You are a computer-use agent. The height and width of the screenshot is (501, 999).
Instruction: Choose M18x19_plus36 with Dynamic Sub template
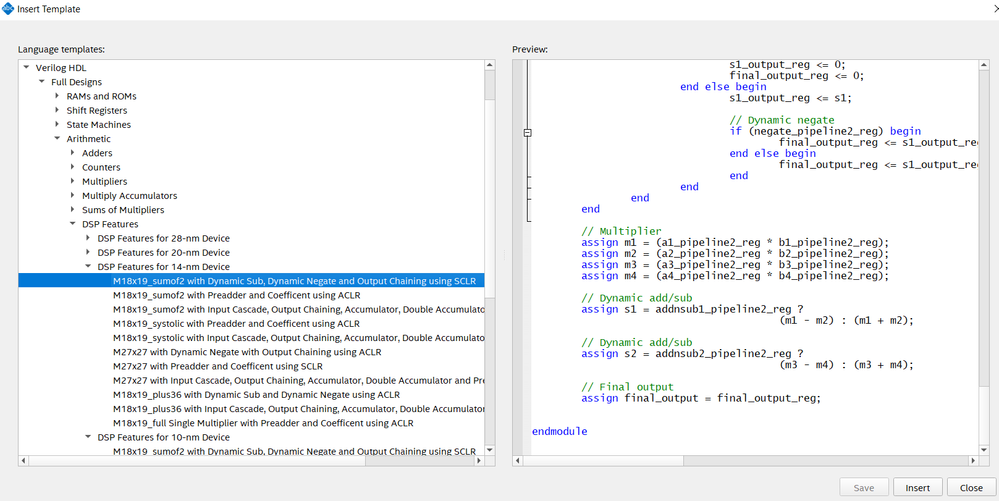256,395
